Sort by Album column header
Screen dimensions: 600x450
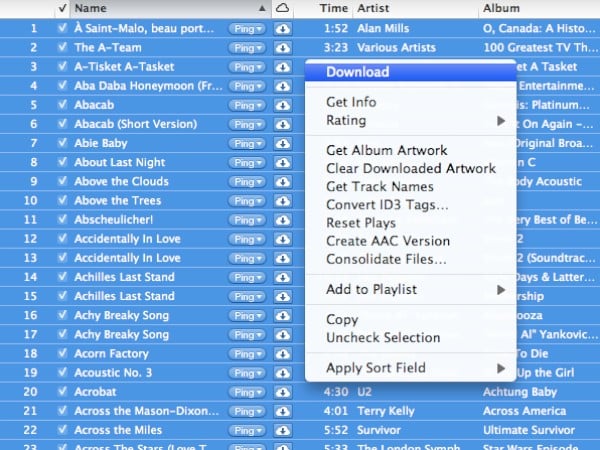pyautogui.click(x=539, y=8)
